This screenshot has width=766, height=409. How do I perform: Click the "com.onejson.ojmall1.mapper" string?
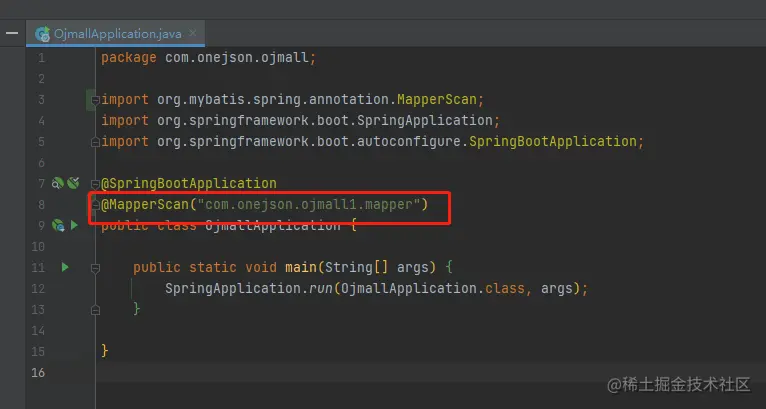coord(307,204)
